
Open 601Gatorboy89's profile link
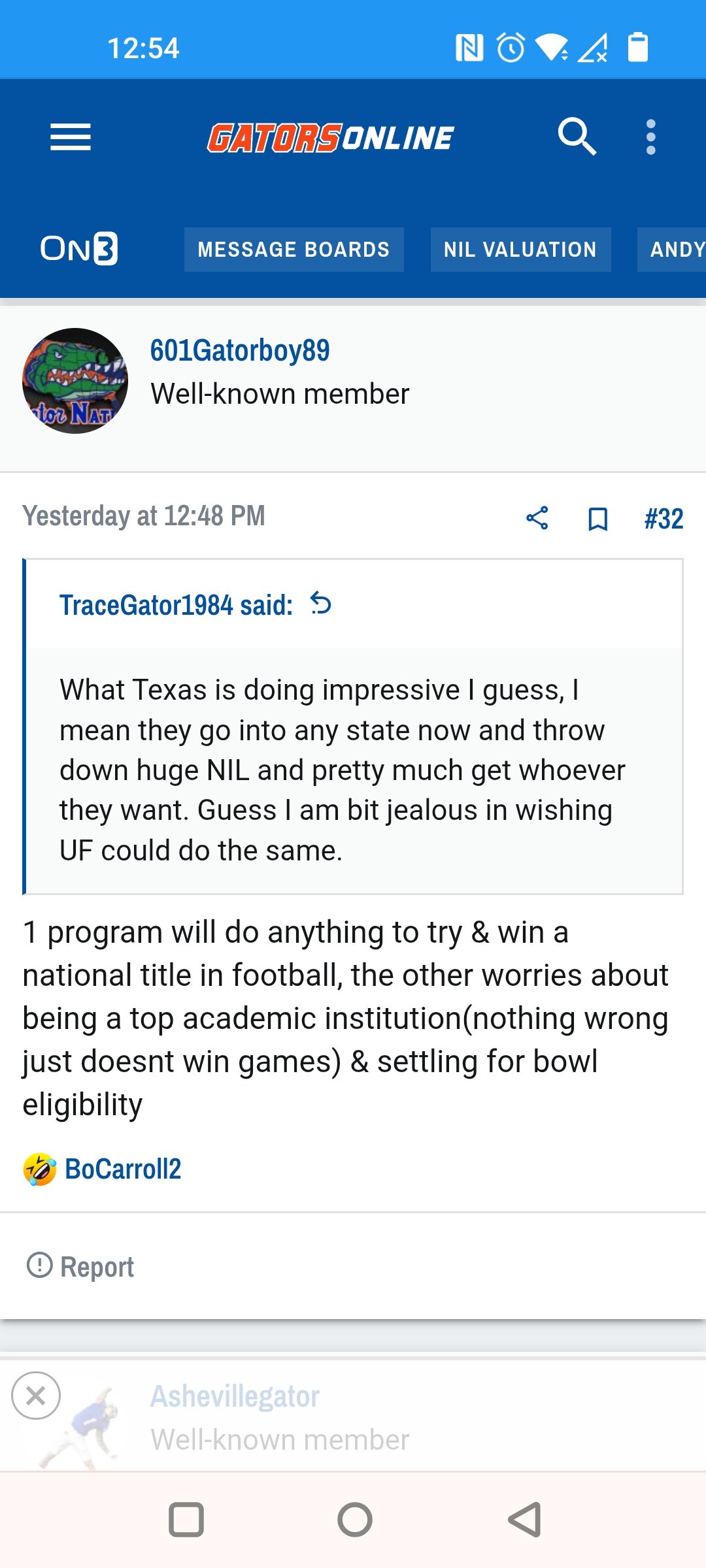click(x=240, y=351)
